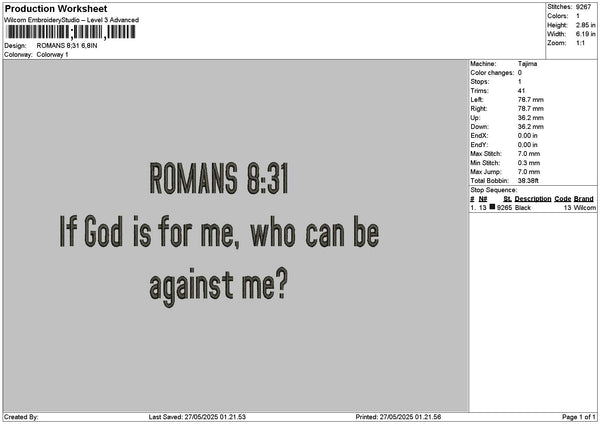
Task: Click the Min Stitch 0.3 mm value
Action: (529, 163)
